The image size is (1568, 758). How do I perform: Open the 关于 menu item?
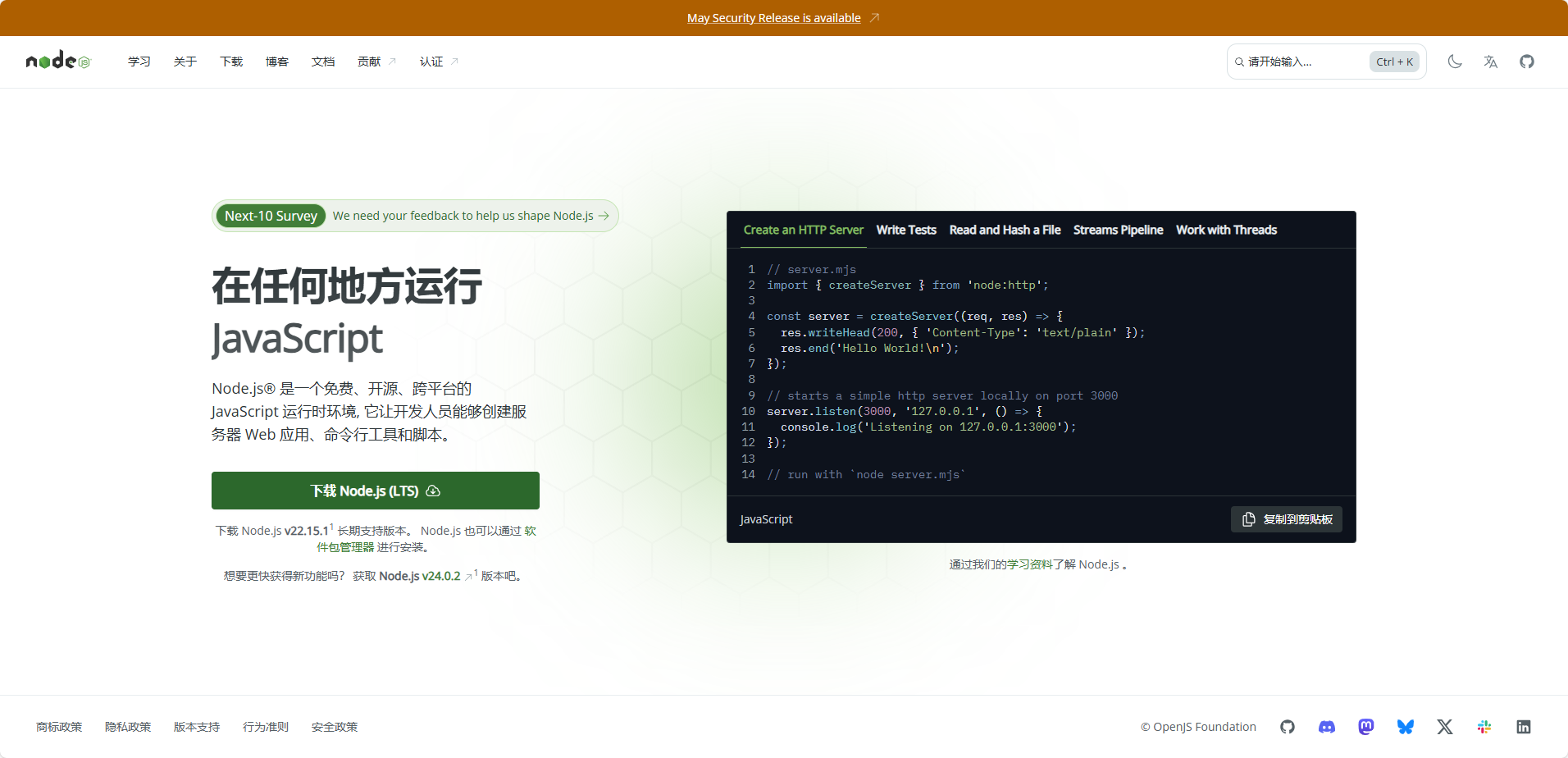click(185, 62)
